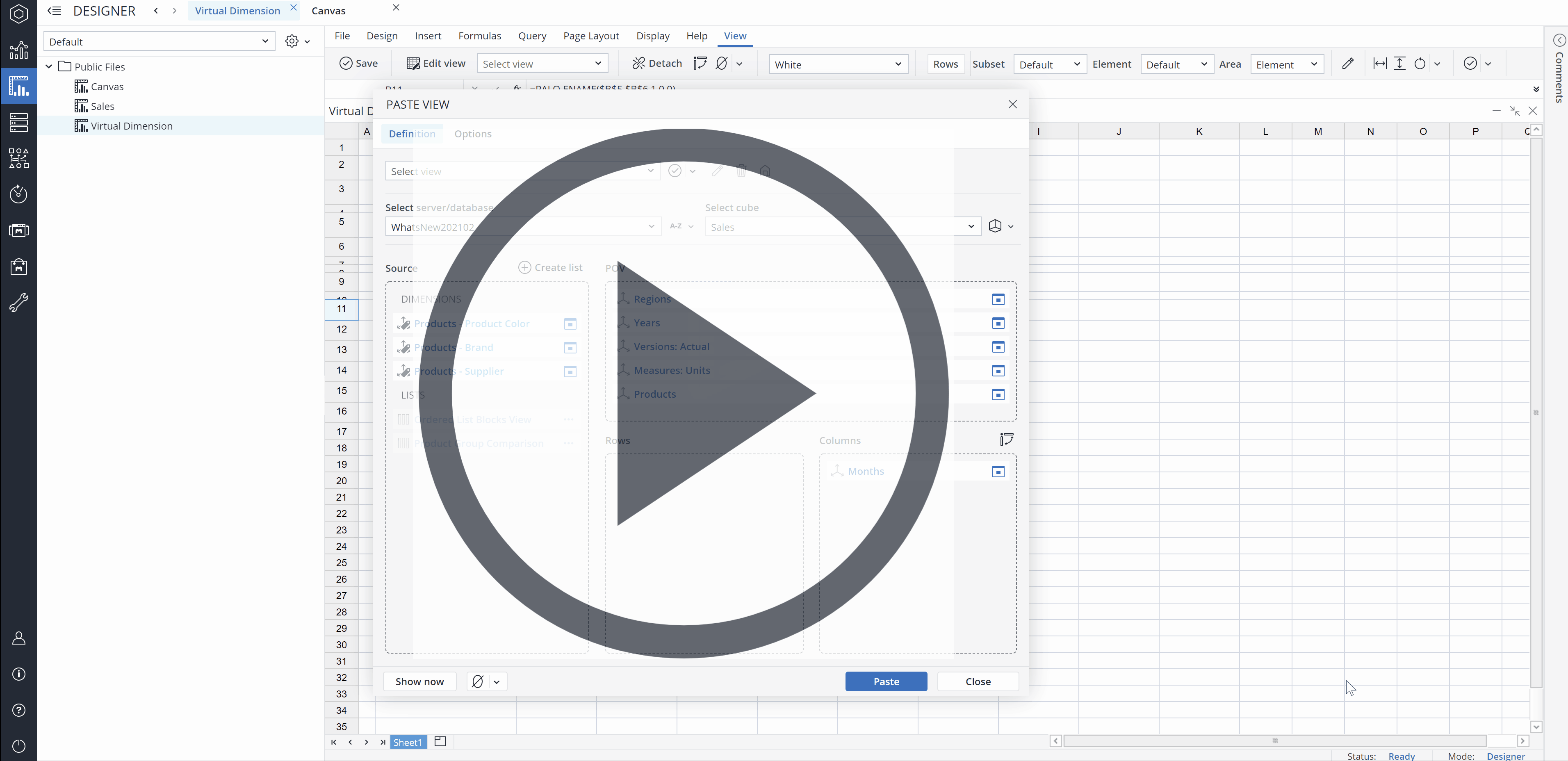Image resolution: width=1568 pixels, height=761 pixels.
Task: Click the Detach button
Action: click(x=657, y=63)
